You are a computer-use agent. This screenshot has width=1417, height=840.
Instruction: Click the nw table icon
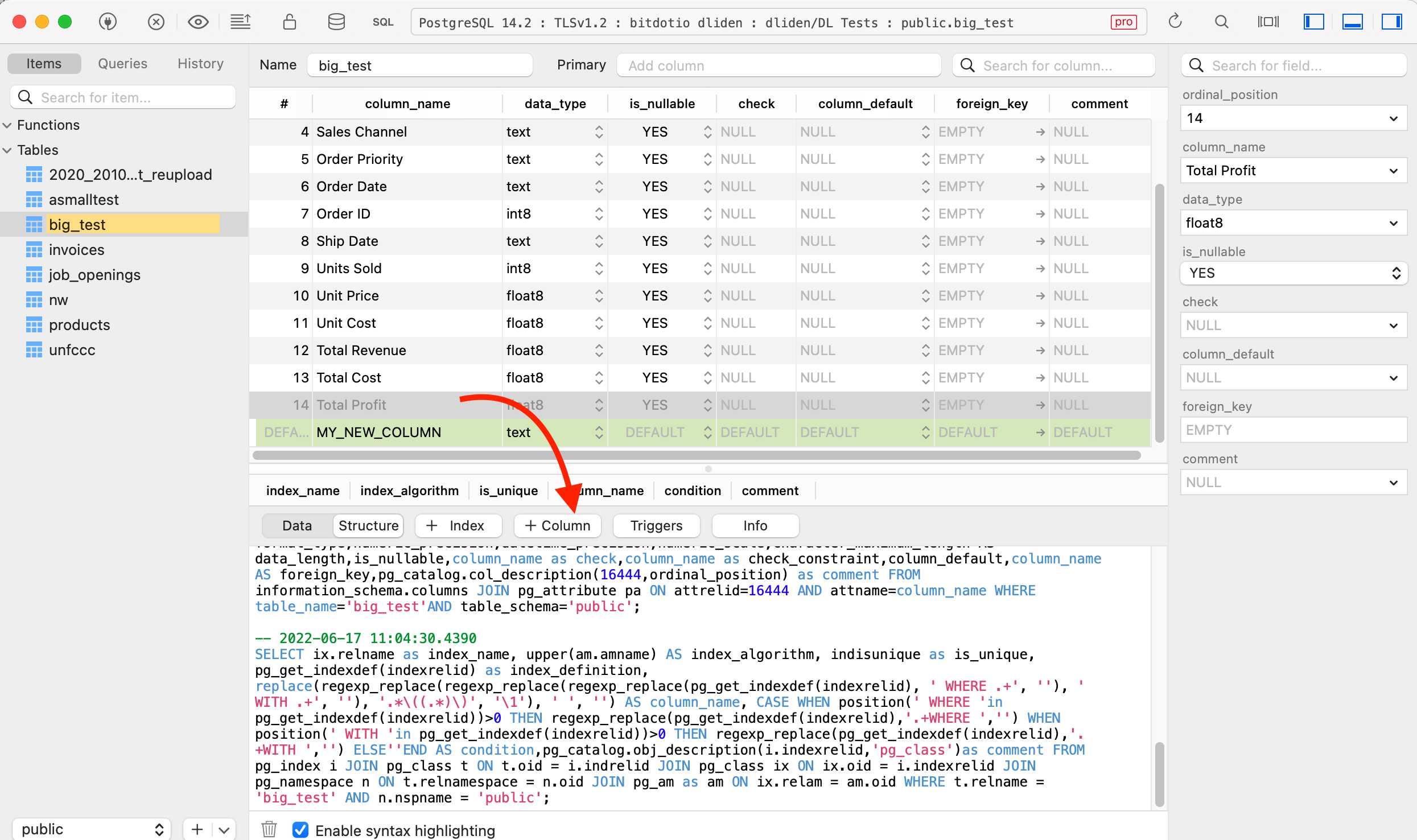[34, 300]
